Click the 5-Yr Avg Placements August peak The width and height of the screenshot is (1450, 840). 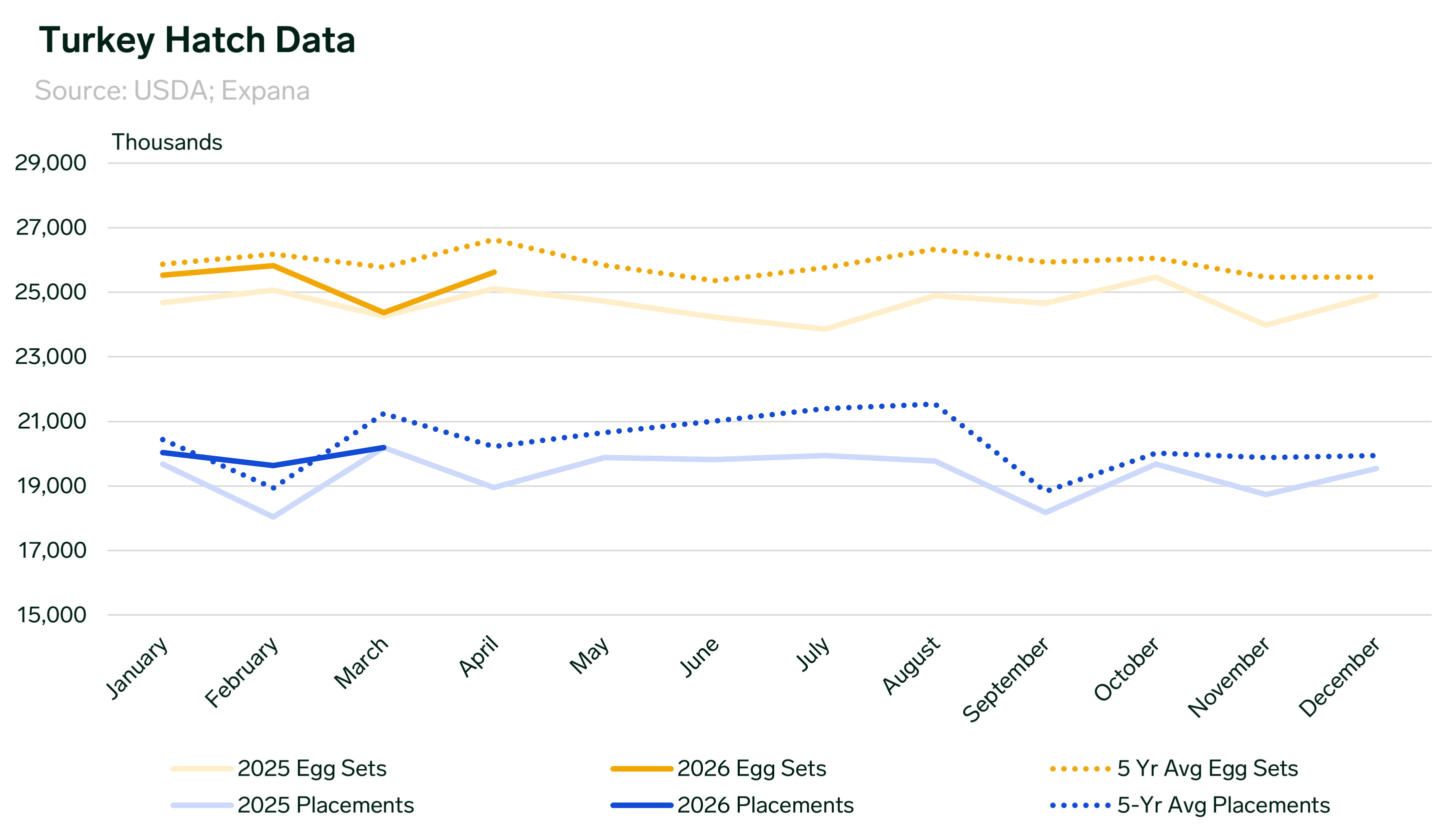936,405
